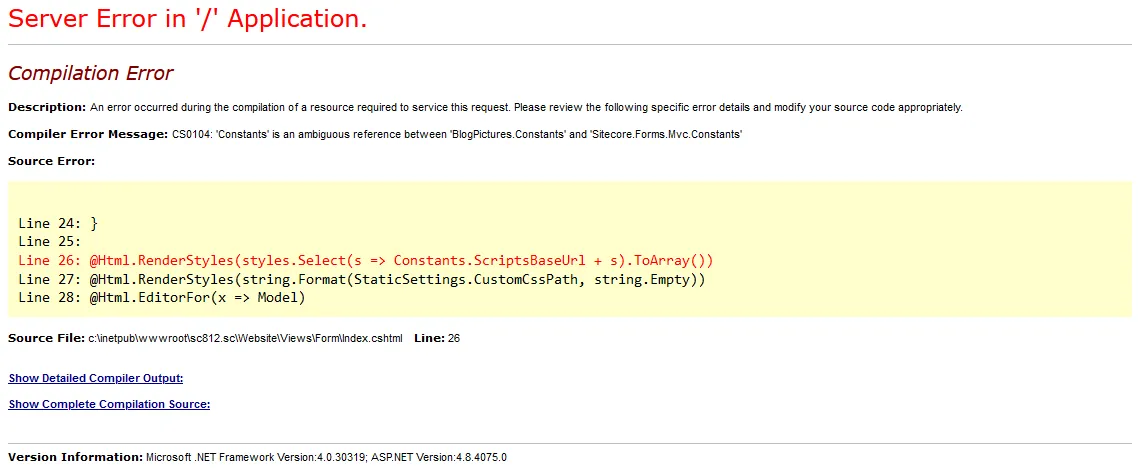Click the Description label text
Screen dimensions: 1140x469
(x=47, y=108)
